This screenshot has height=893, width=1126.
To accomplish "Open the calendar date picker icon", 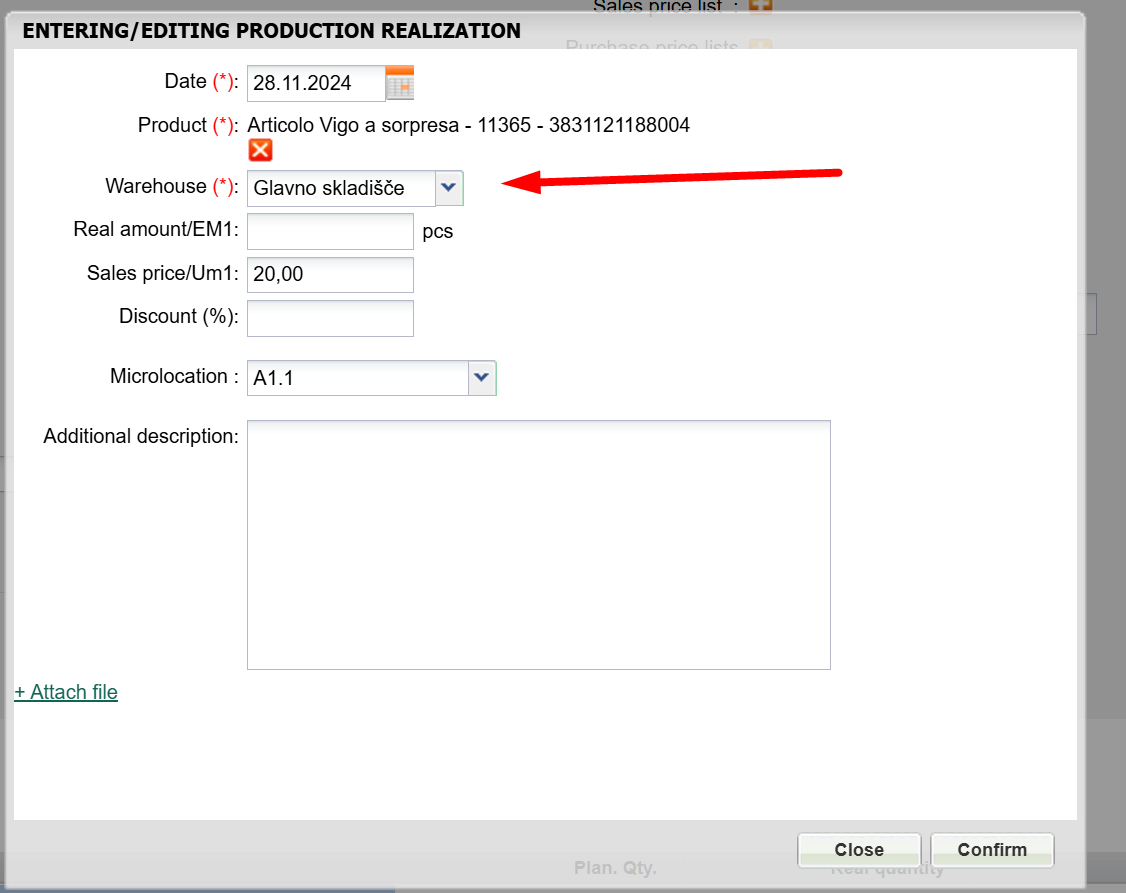I will pyautogui.click(x=400, y=83).
